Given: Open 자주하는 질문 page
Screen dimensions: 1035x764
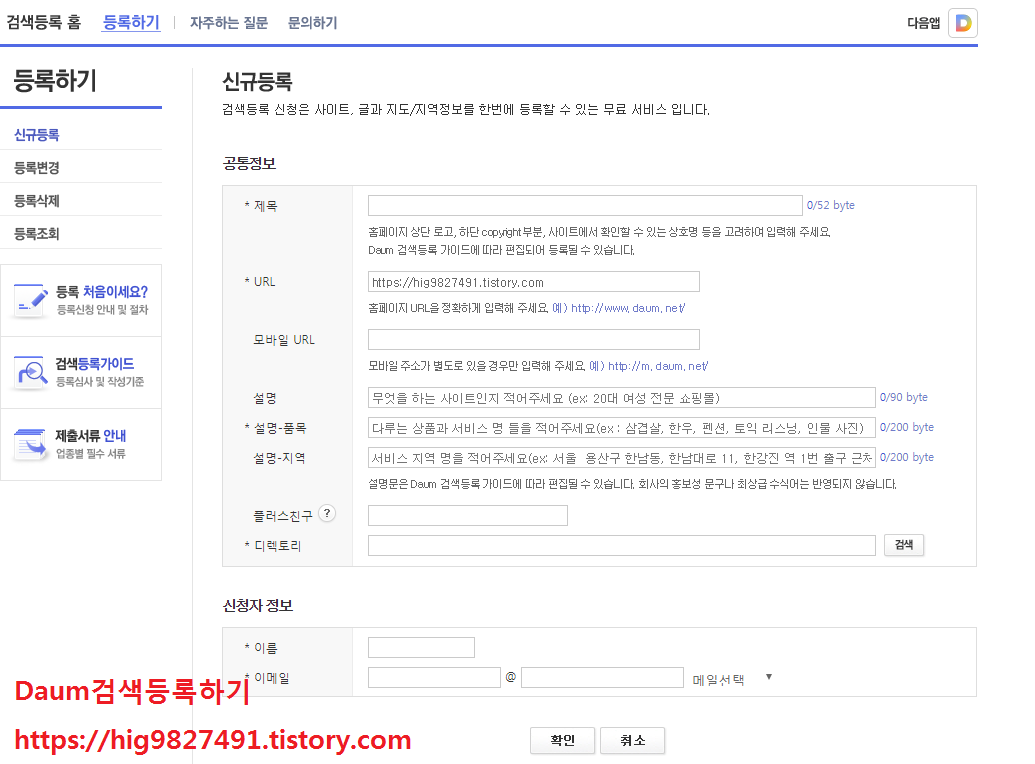Looking at the screenshot, I should 229,23.
